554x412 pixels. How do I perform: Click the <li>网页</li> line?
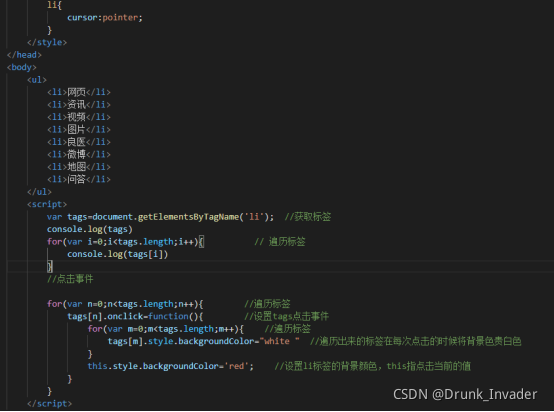(79, 92)
